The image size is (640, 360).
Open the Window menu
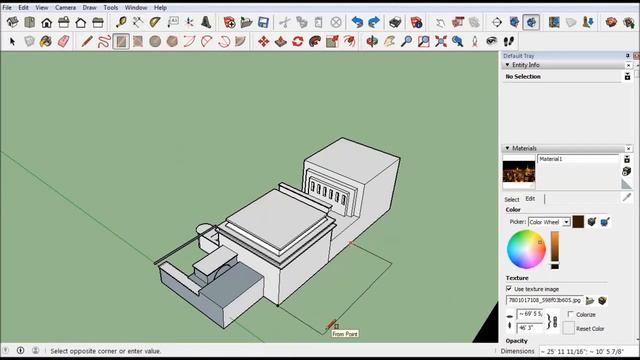[136, 7]
